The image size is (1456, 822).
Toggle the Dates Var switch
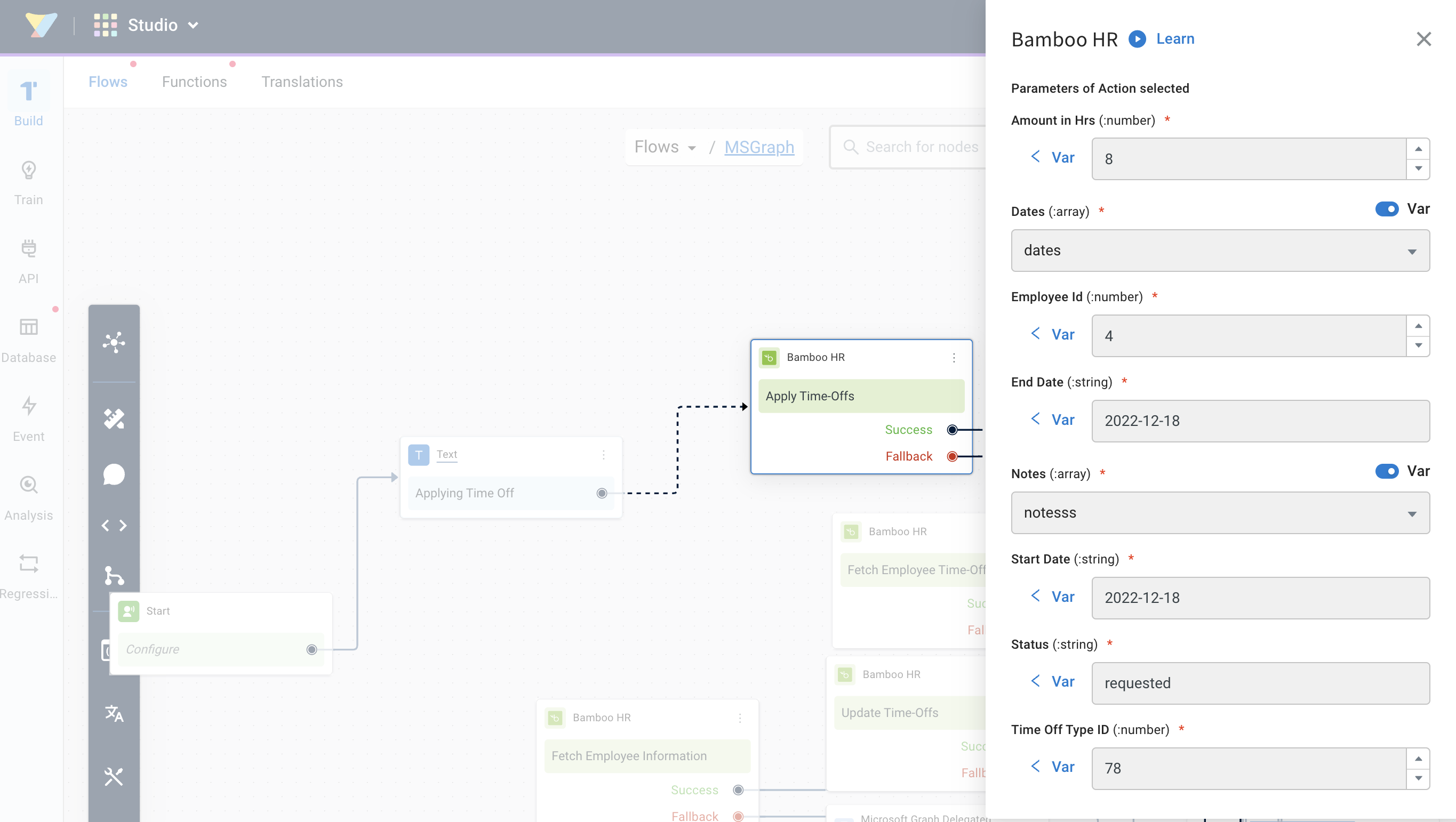tap(1387, 209)
